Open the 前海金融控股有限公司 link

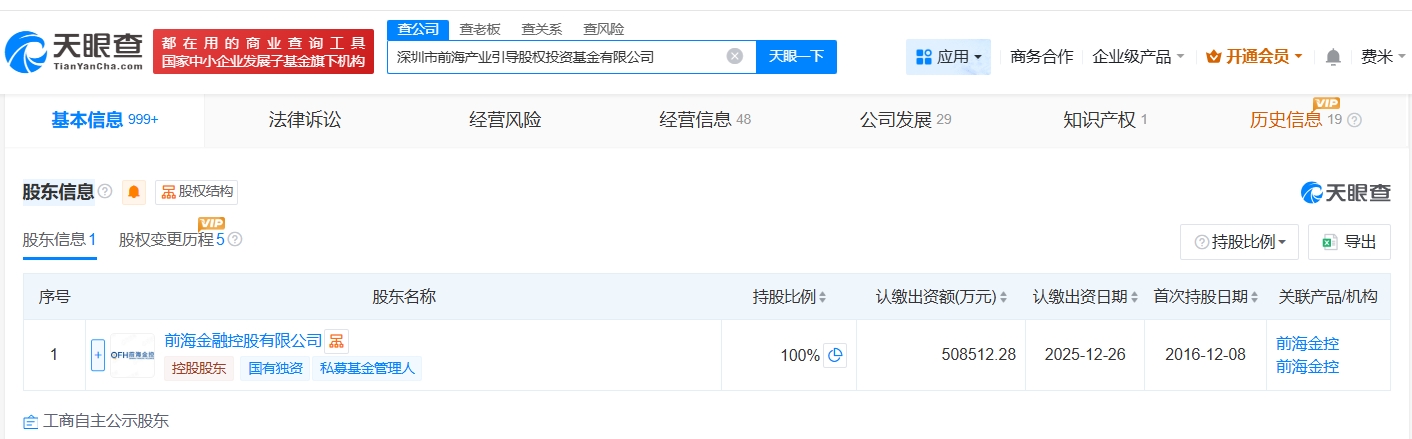coord(243,341)
